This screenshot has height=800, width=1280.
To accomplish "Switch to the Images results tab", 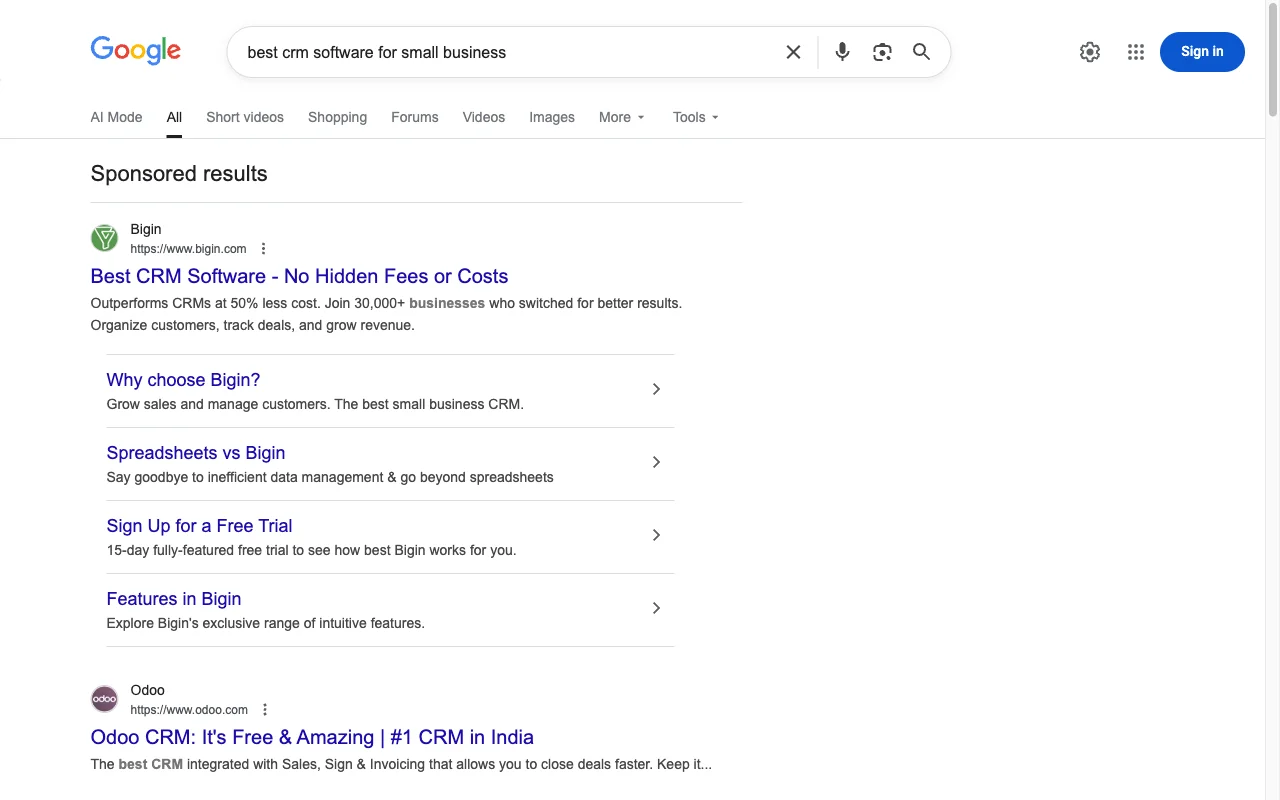I will 551,117.
